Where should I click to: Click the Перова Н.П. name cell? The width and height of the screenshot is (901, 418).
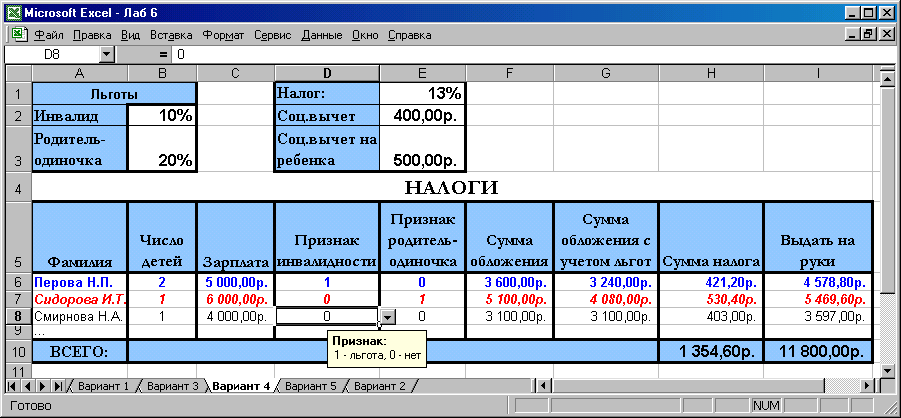[x=80, y=282]
